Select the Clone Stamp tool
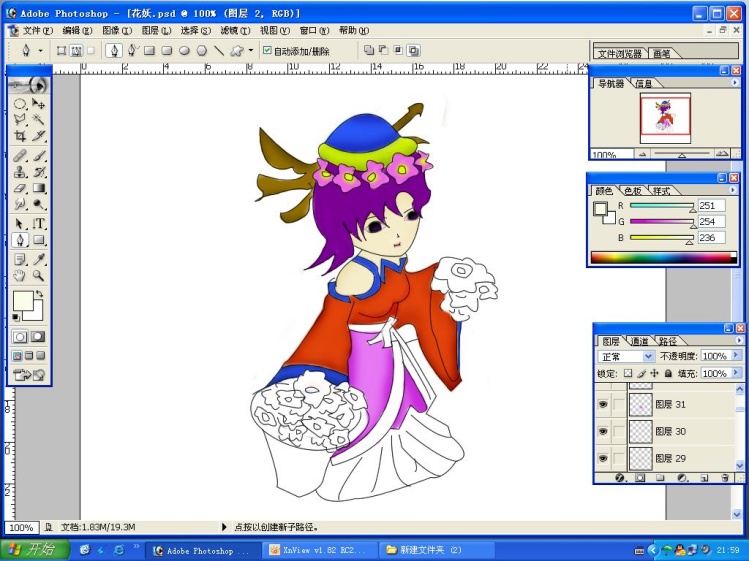749x561 pixels. (20, 172)
